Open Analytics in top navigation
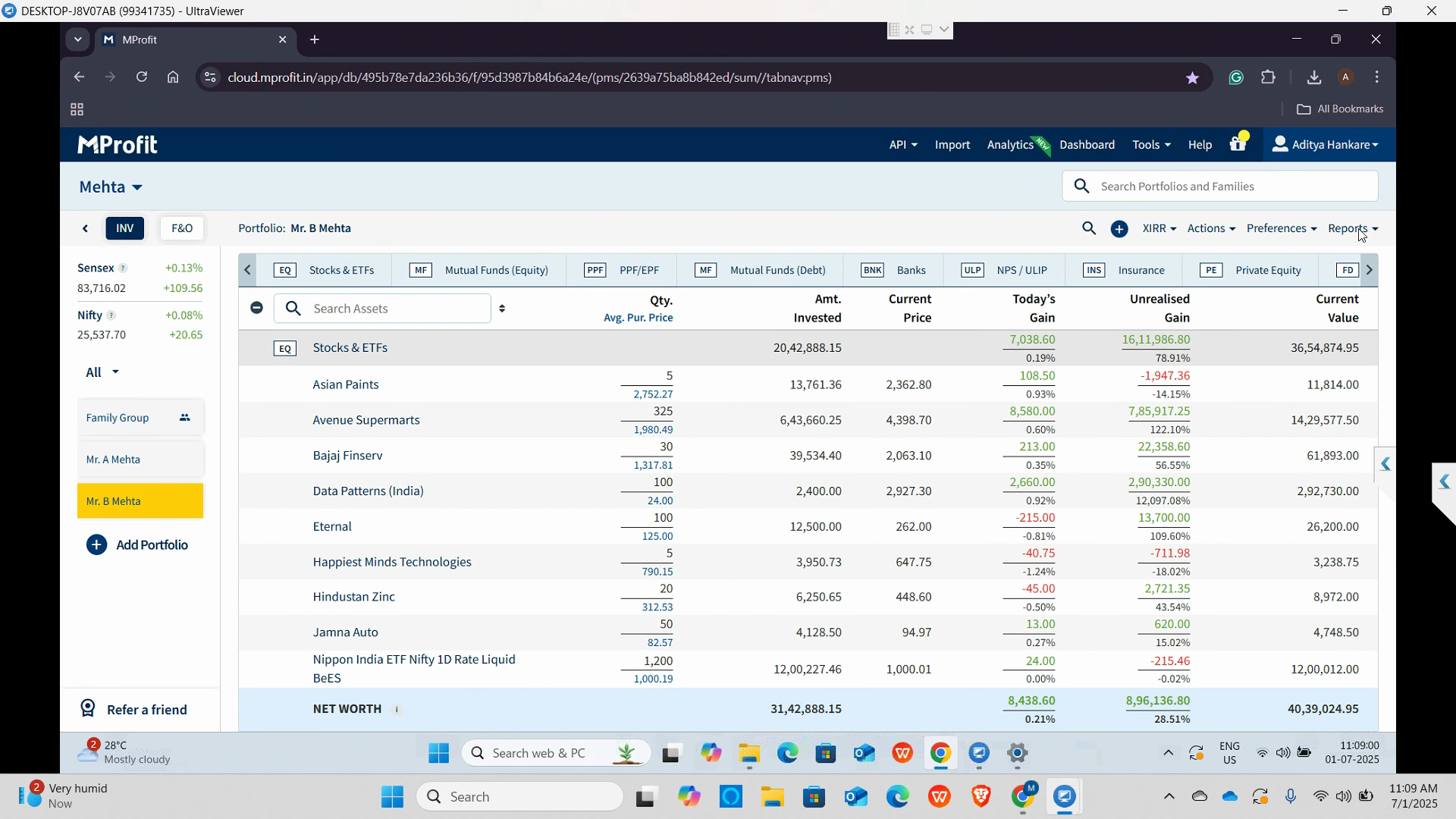 [x=1010, y=144]
